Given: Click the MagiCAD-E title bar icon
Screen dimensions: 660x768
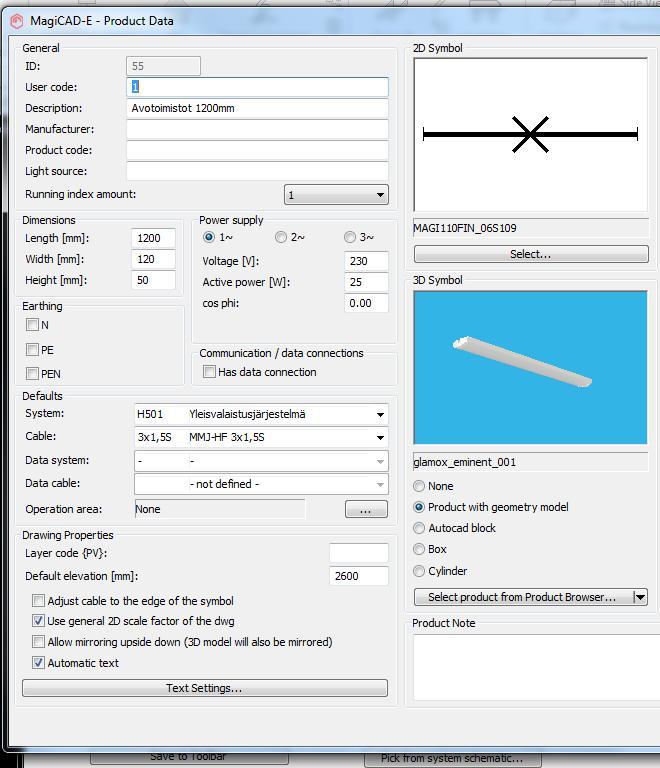Looking at the screenshot, I should click(x=17, y=21).
